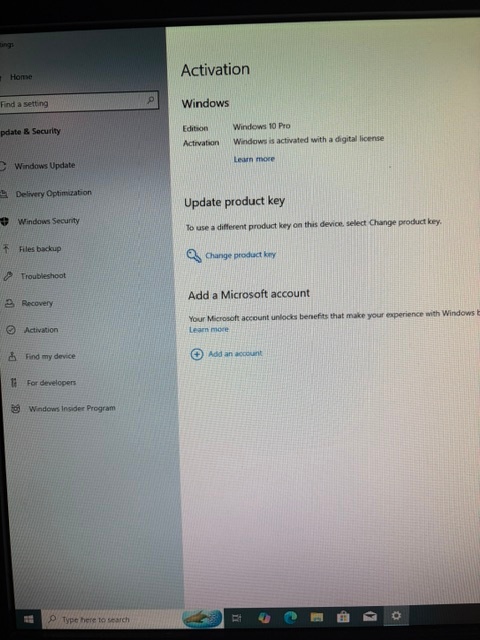The height and width of the screenshot is (640, 480).
Task: Click the For developers tools icon
Action: pyautogui.click(x=14, y=382)
